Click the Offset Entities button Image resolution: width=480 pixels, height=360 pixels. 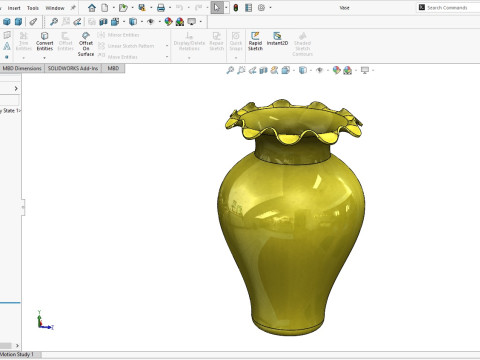point(65,41)
